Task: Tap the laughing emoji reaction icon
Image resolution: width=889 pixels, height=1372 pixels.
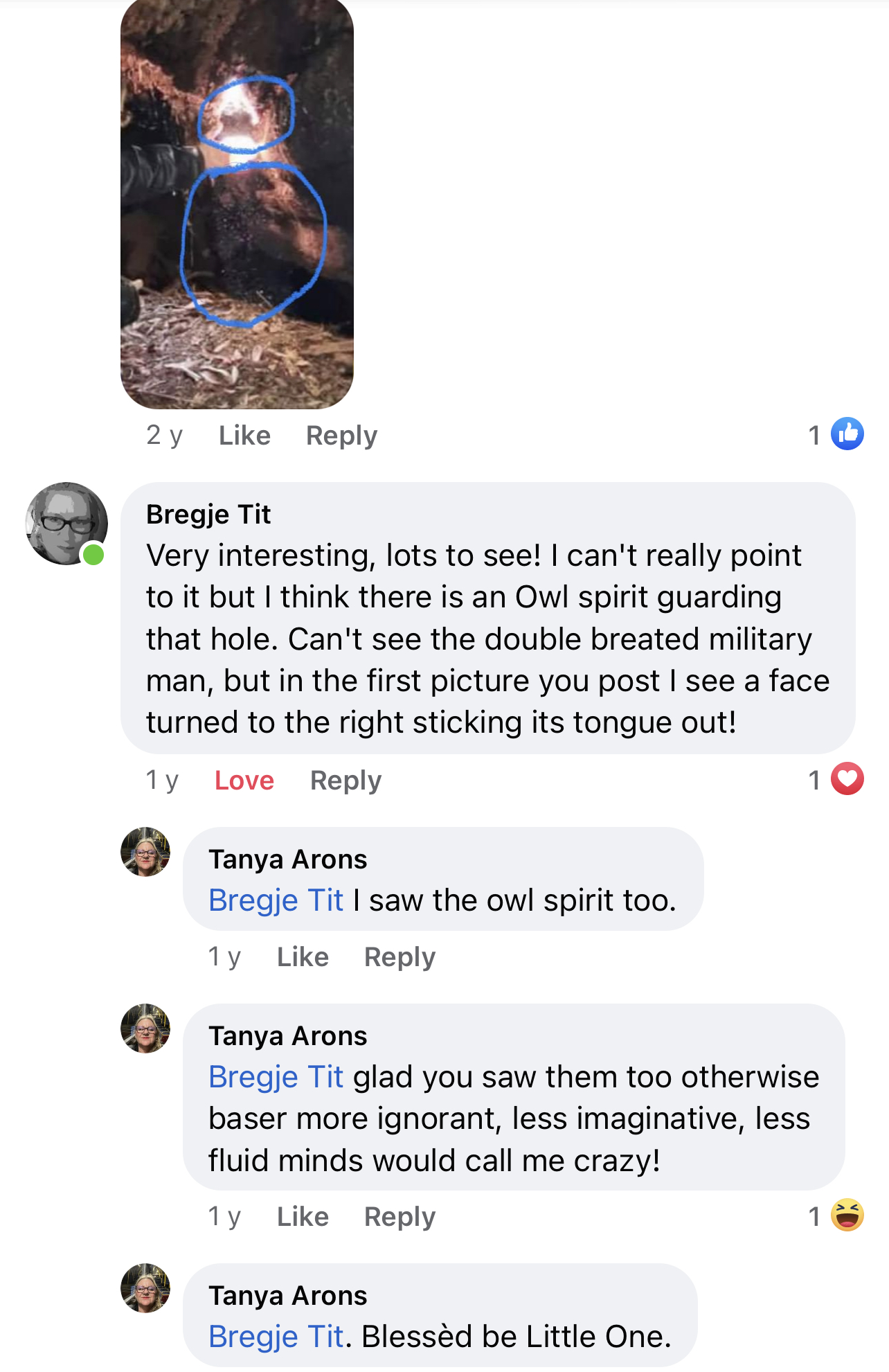Action: [x=847, y=1215]
